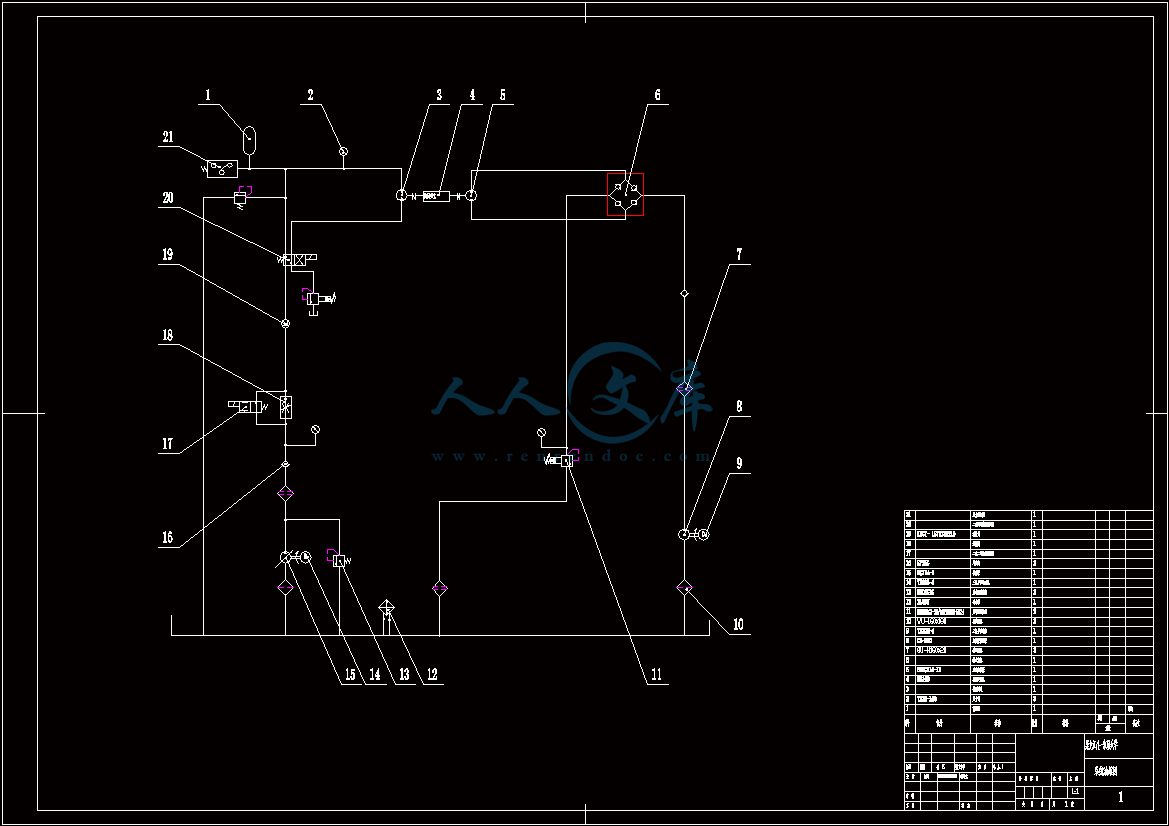Select callout number 7

coord(740,254)
